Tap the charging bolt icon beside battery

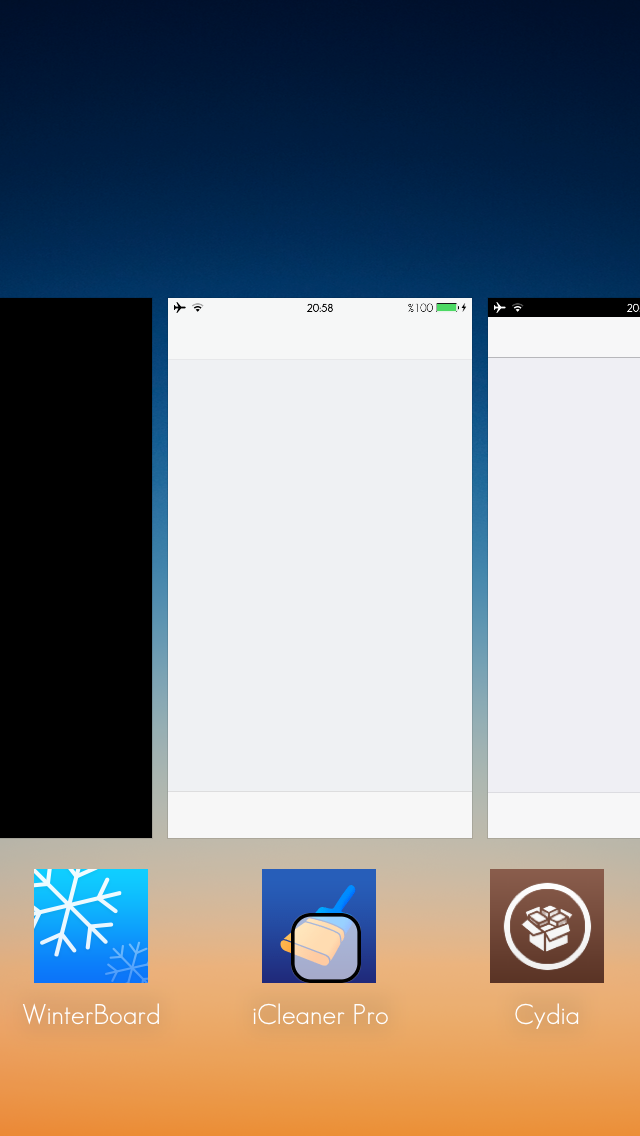464,308
